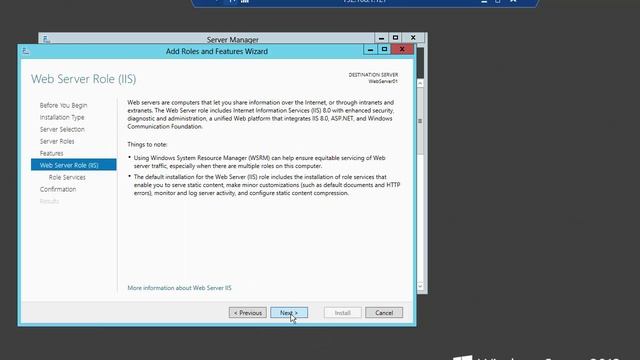Restore the remote desktop connection bar window

click(x=498, y=2)
